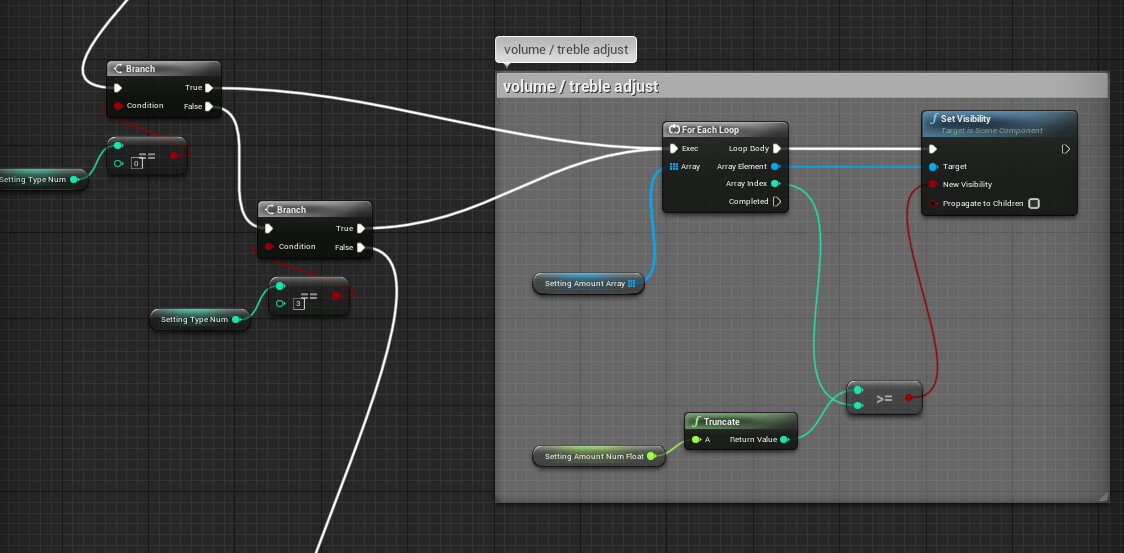Click the Array input pin on For Each Loop
Viewport: 1124px width, 553px height.
coord(673,166)
